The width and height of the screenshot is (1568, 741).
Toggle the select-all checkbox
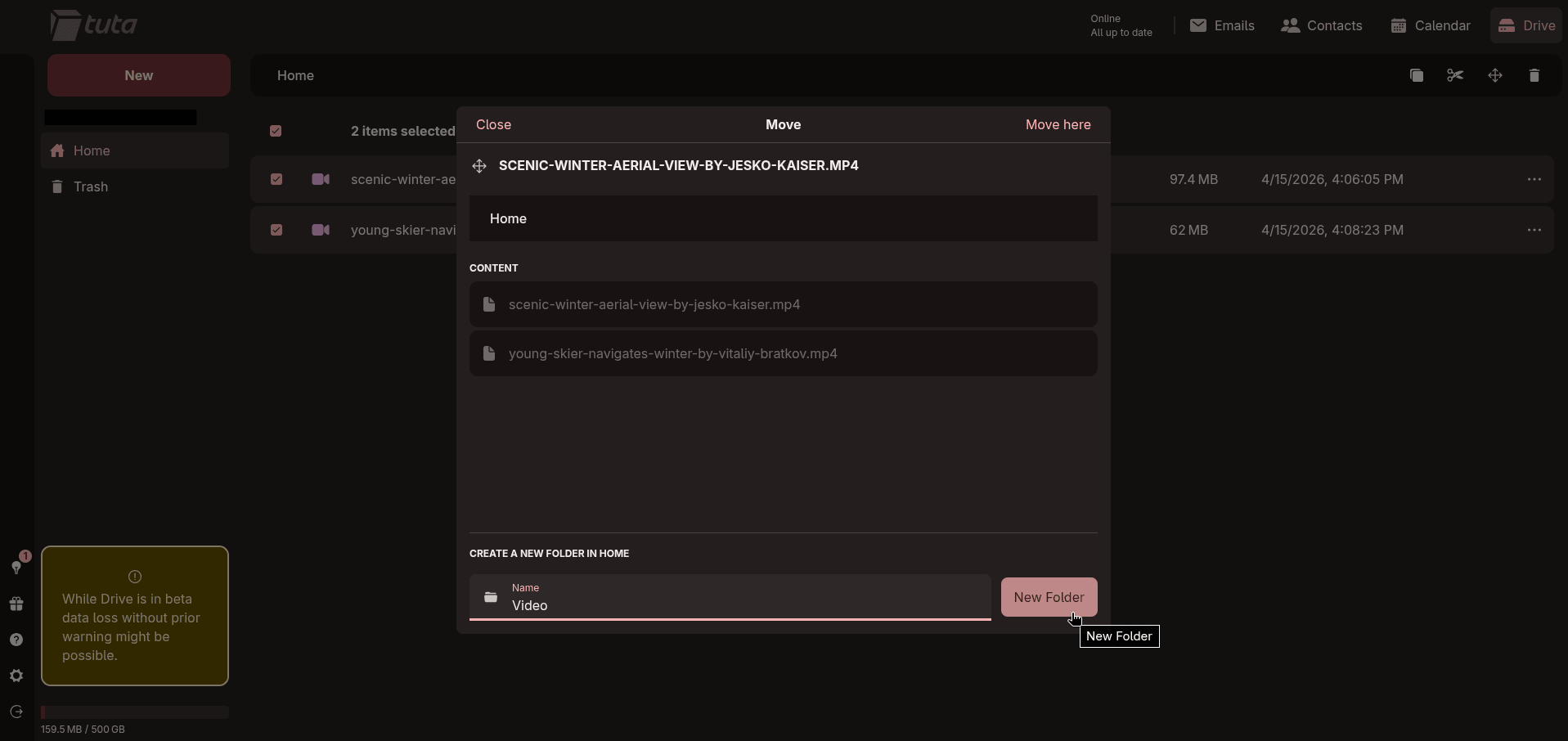276,131
